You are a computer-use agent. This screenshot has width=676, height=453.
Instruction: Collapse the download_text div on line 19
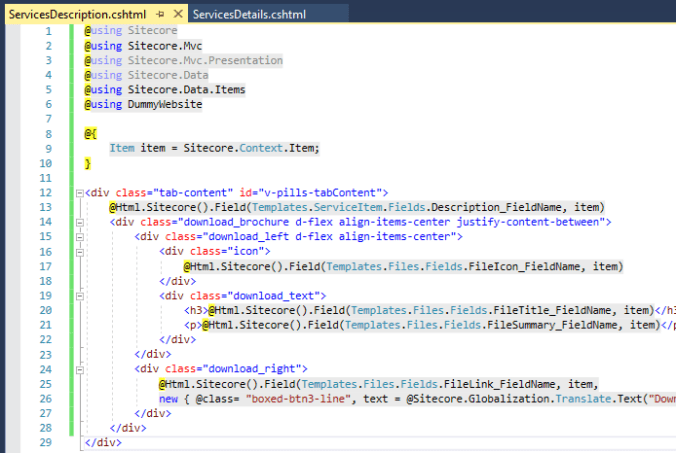click(153, 296)
